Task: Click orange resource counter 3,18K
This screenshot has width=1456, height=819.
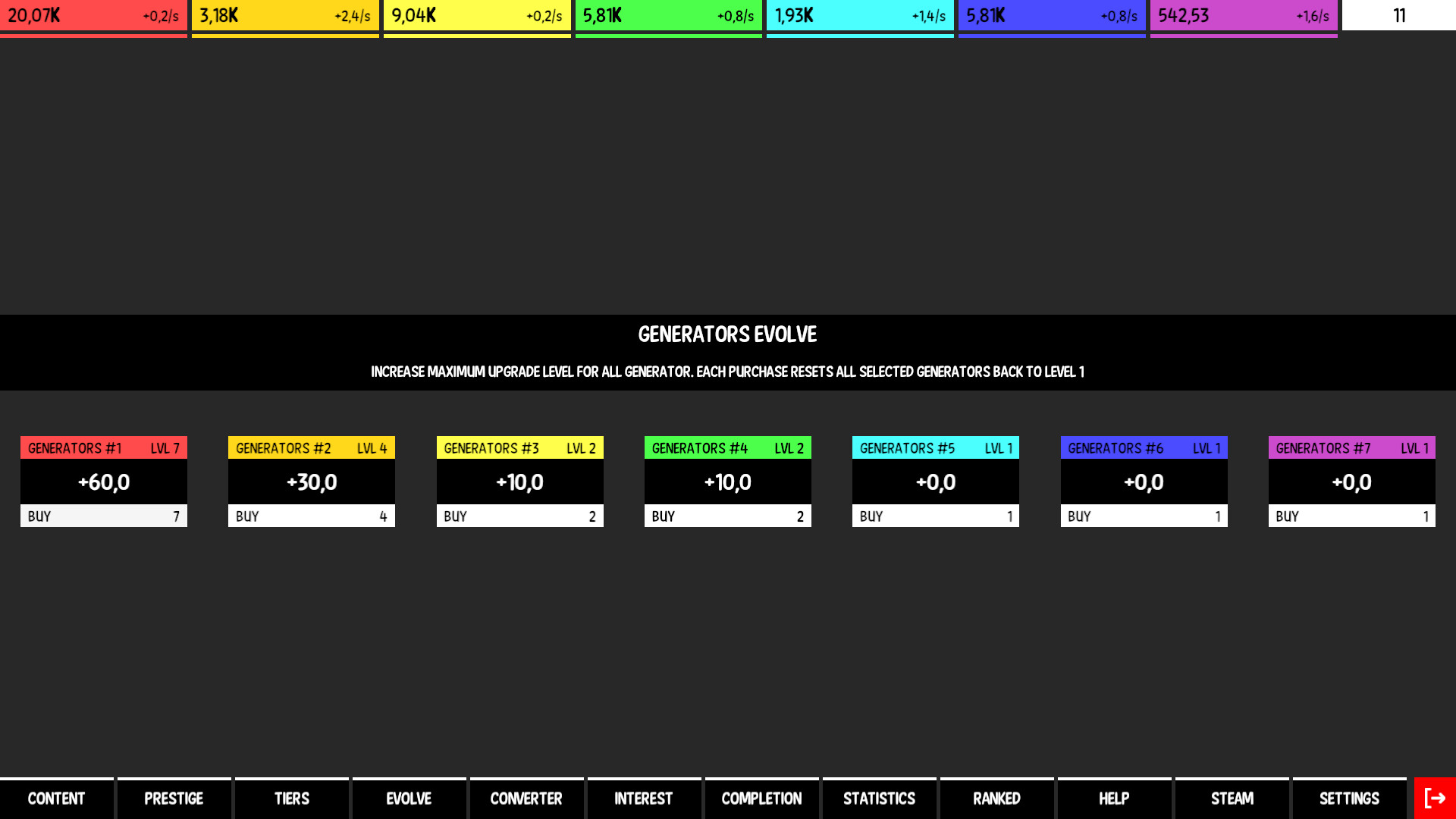Action: click(285, 16)
